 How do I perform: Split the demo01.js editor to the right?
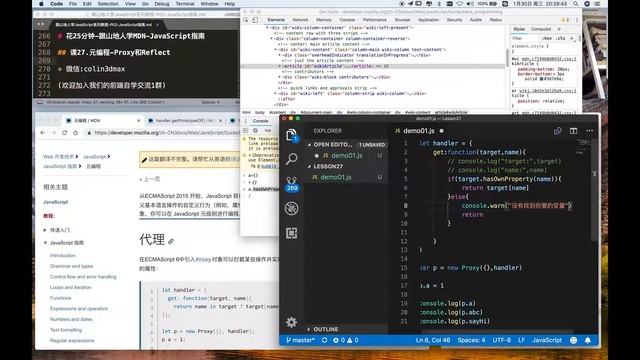[x=573, y=131]
